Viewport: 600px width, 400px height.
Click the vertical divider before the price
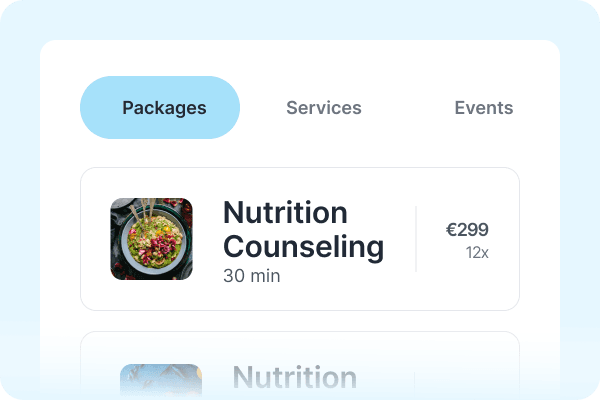416,239
